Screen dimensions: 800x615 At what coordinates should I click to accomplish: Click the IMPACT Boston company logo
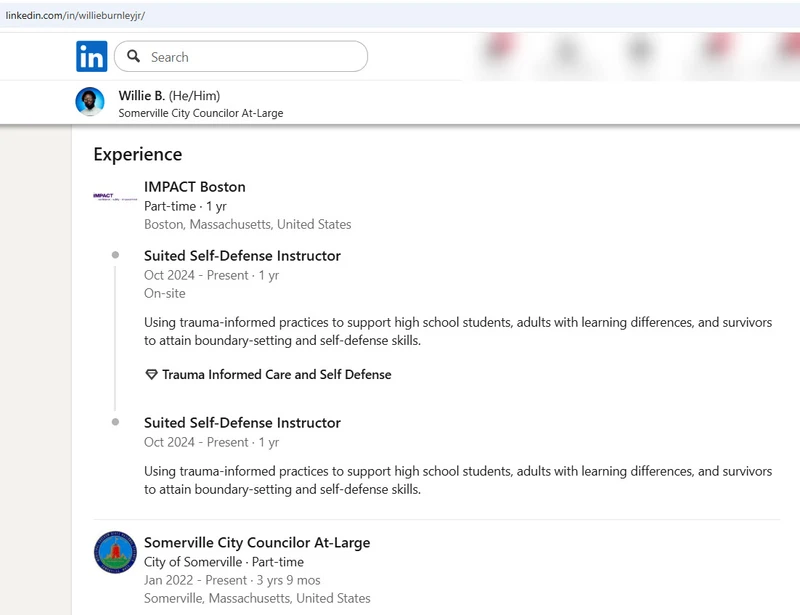(x=114, y=196)
